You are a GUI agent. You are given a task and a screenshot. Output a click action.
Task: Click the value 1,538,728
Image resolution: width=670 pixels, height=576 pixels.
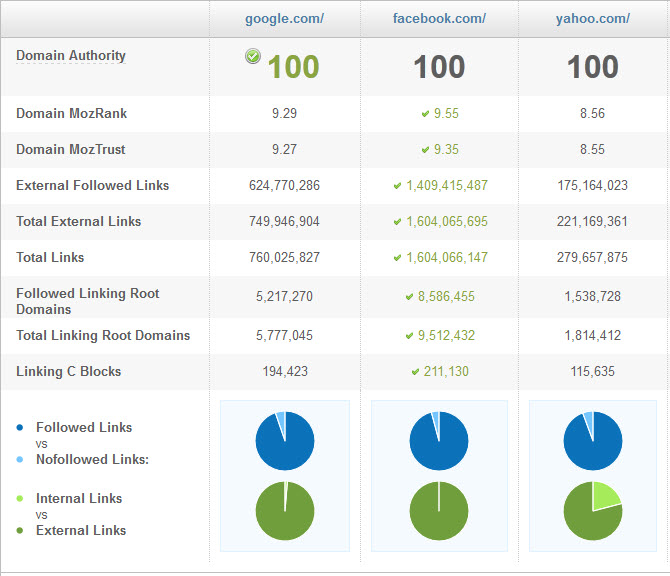(x=593, y=296)
